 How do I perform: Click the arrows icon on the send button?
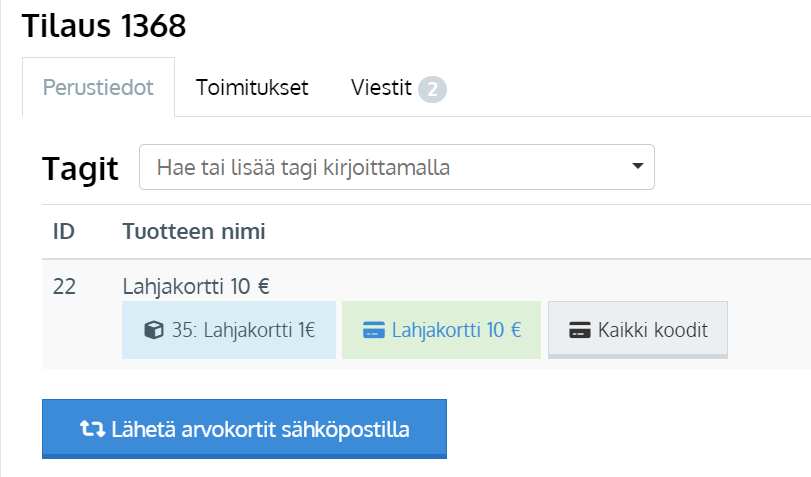tap(92, 429)
